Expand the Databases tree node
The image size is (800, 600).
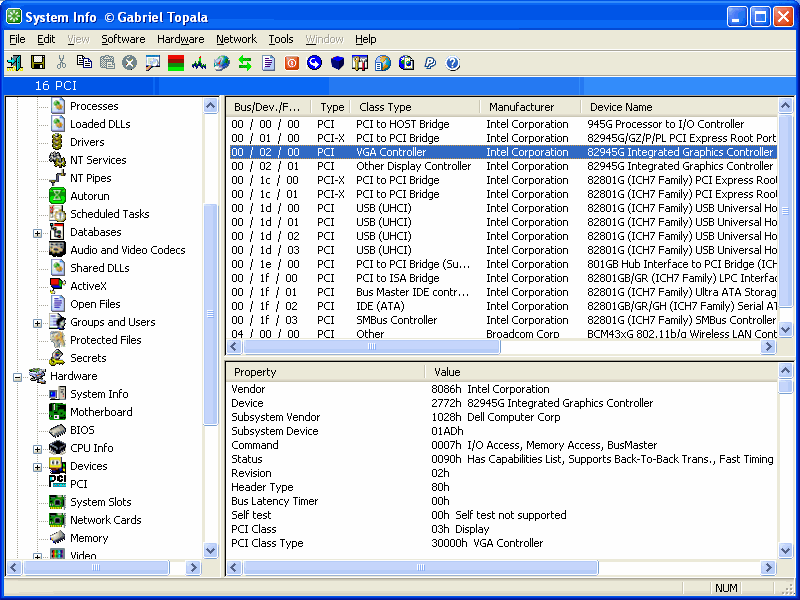click(x=38, y=232)
